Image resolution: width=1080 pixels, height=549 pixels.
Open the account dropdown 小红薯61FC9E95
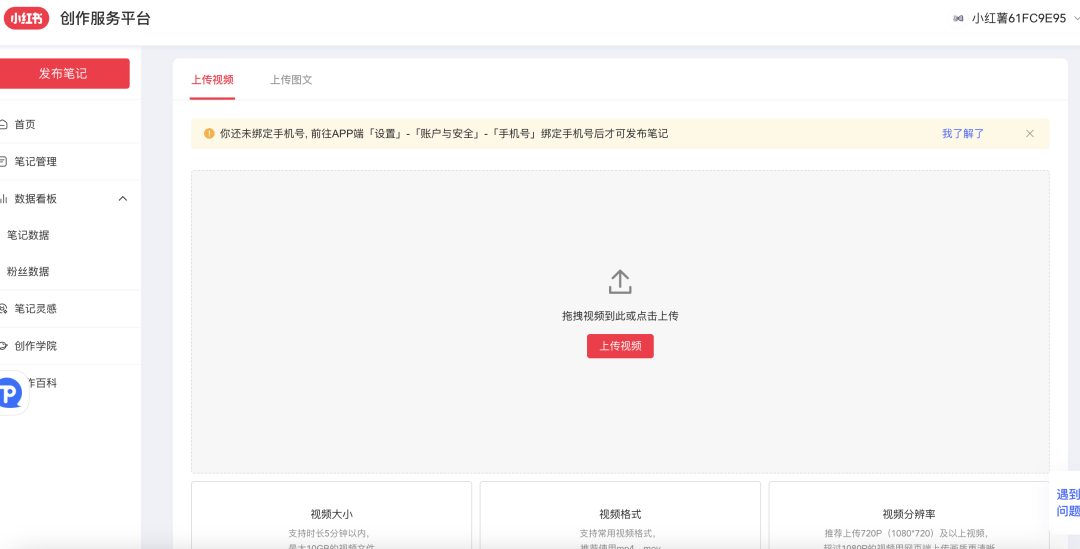(1018, 18)
